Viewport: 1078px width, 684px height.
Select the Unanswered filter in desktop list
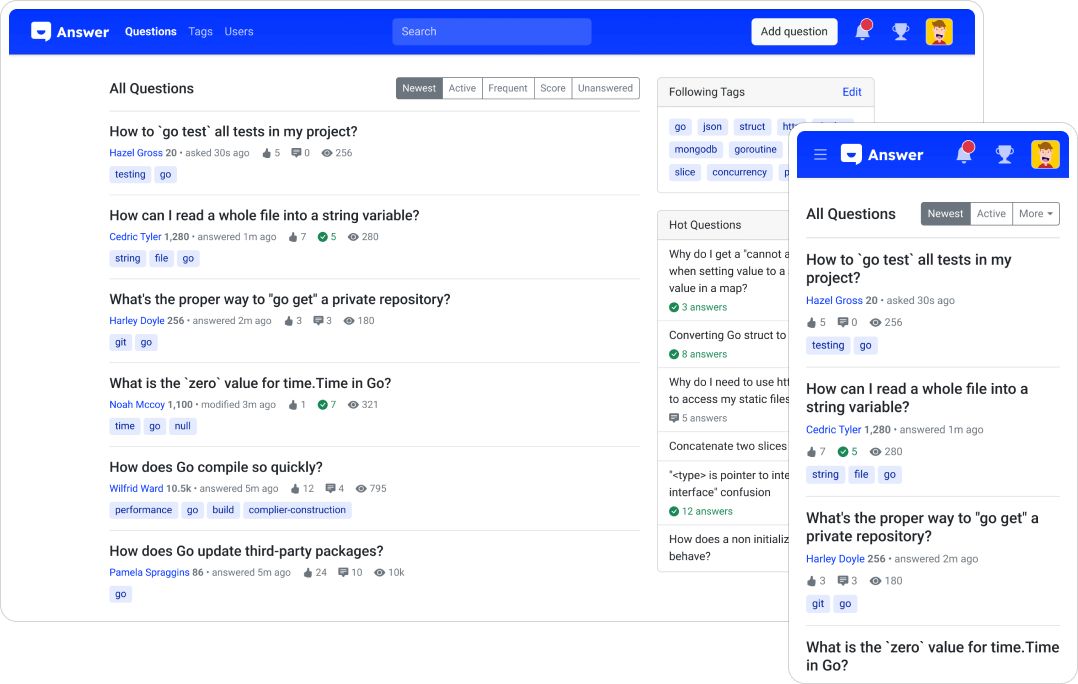coord(605,88)
